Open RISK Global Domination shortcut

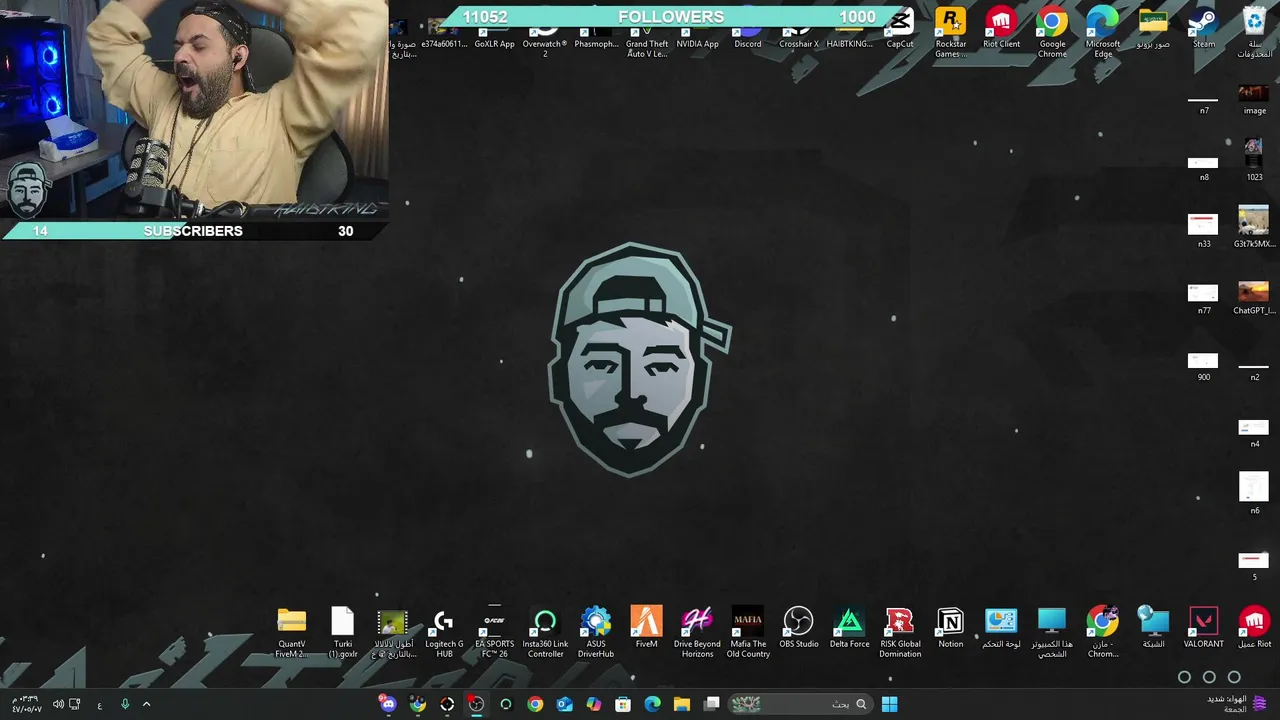coord(900,632)
